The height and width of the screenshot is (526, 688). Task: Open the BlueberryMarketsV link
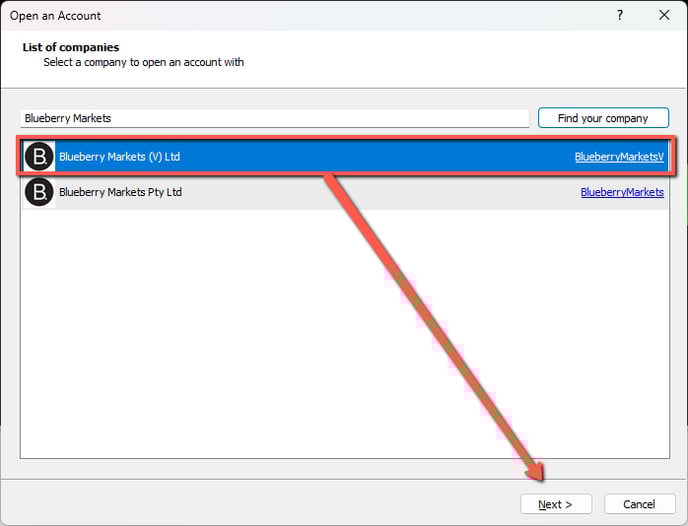[x=619, y=157]
